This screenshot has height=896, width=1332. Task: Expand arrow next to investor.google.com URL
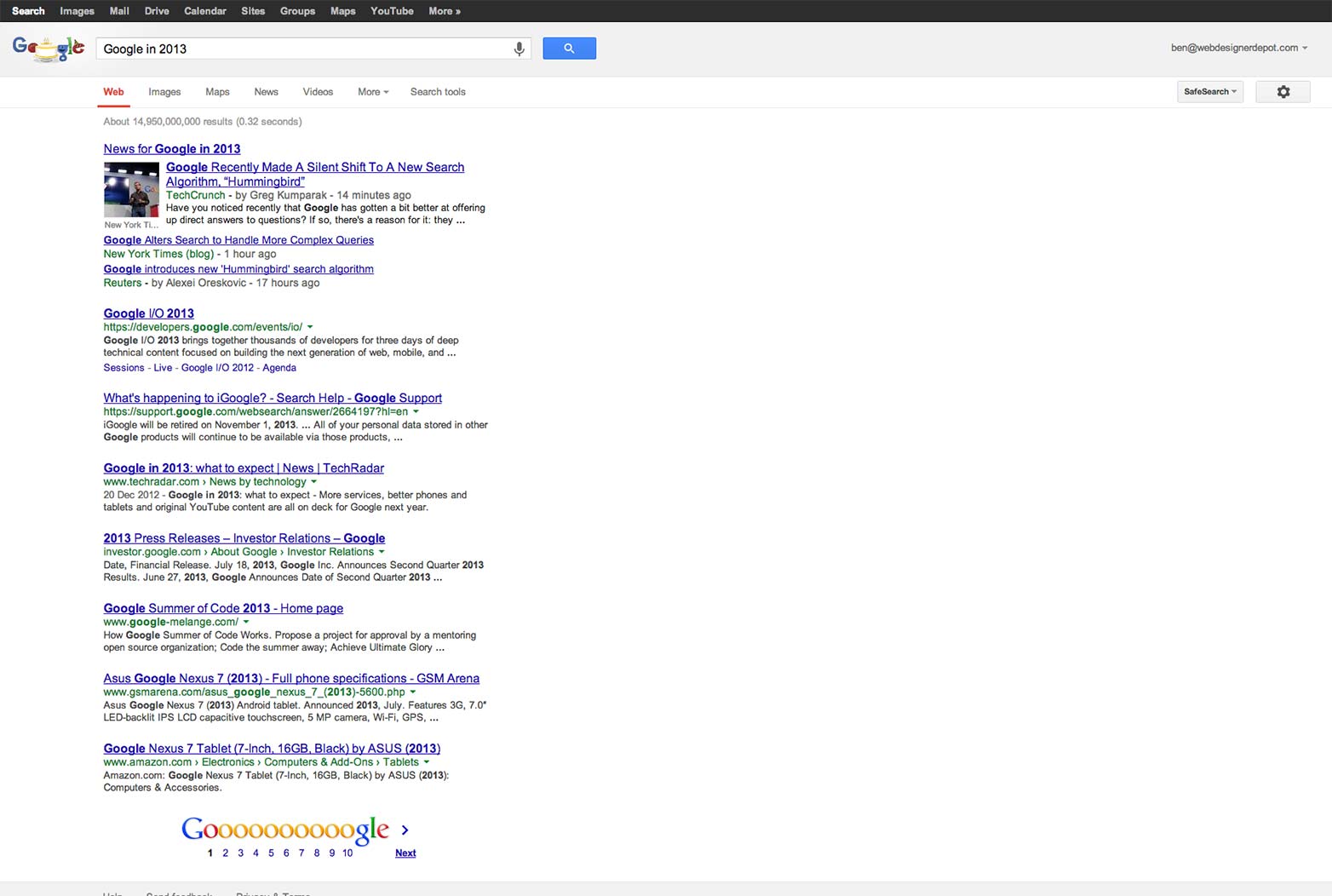(x=382, y=552)
